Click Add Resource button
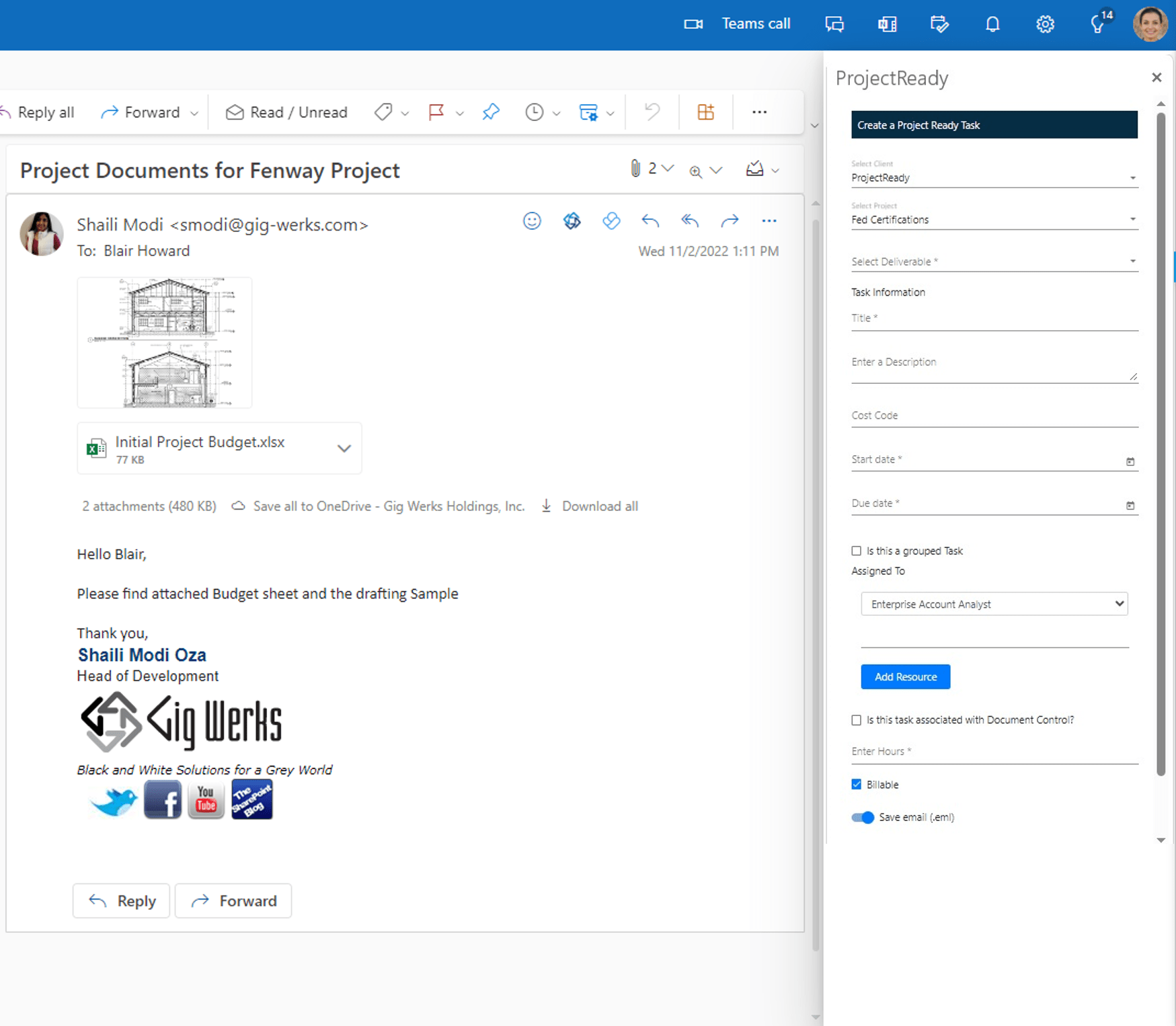The height and width of the screenshot is (1026, 1176). coord(905,677)
